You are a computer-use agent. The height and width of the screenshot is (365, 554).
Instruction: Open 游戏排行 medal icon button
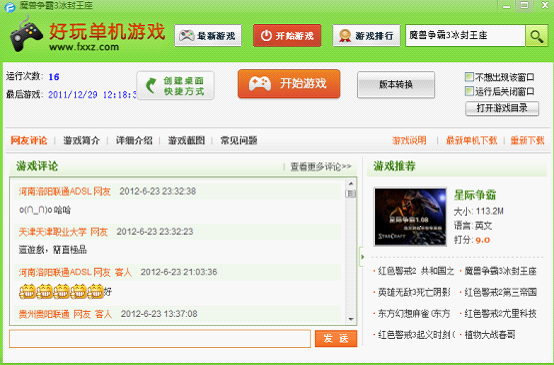coord(366,35)
